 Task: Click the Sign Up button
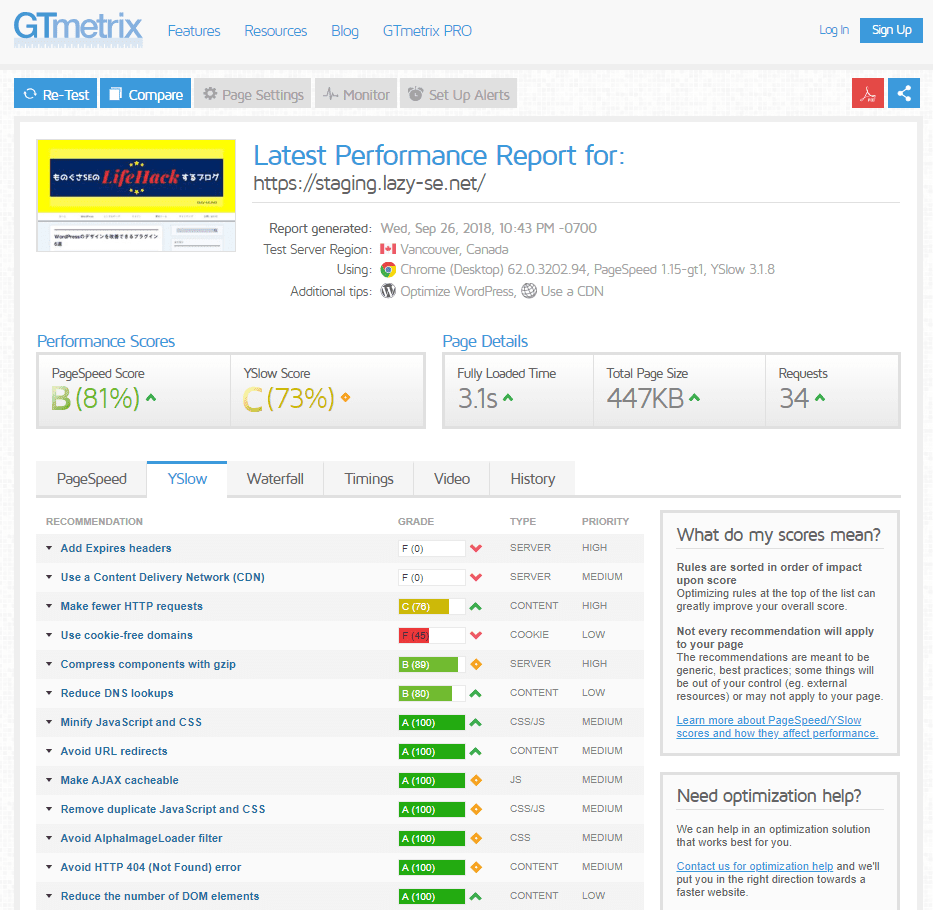point(890,30)
